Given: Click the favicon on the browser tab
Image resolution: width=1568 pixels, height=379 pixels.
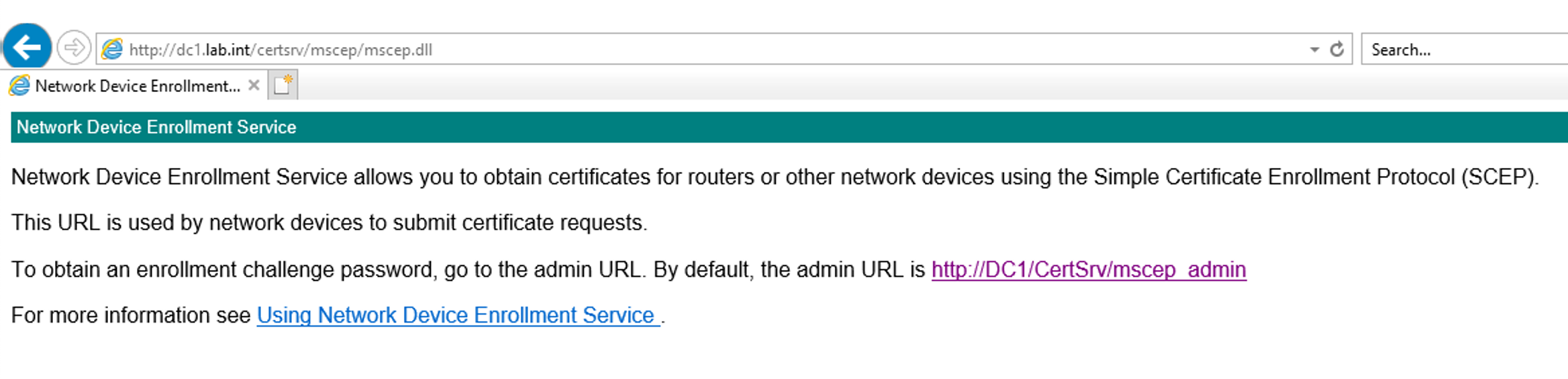Looking at the screenshot, I should (x=19, y=85).
